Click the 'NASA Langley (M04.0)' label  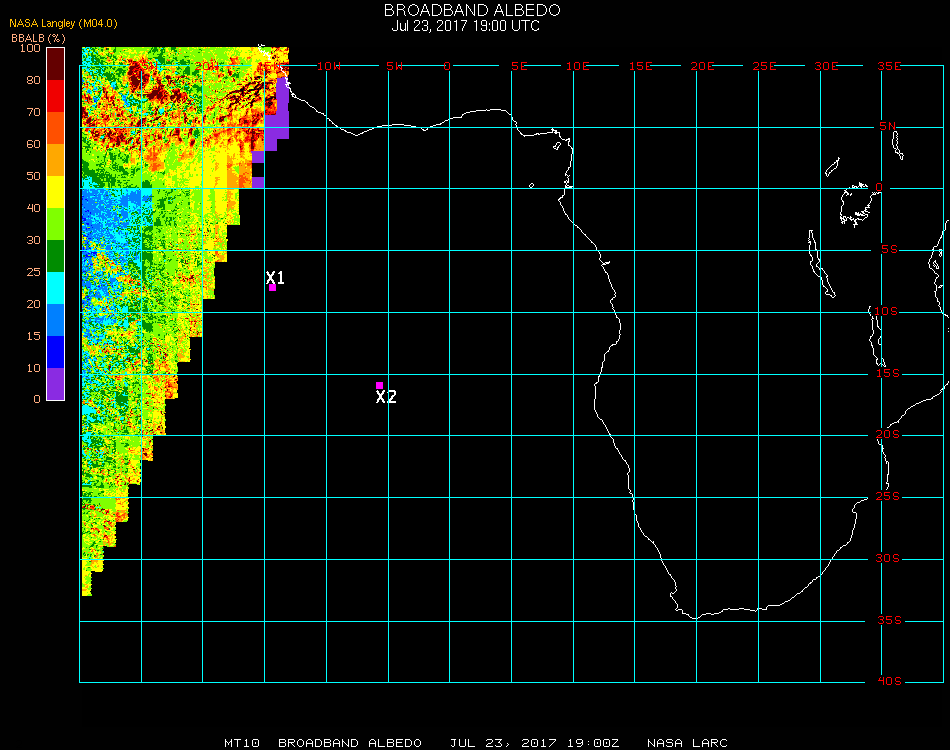63,24
